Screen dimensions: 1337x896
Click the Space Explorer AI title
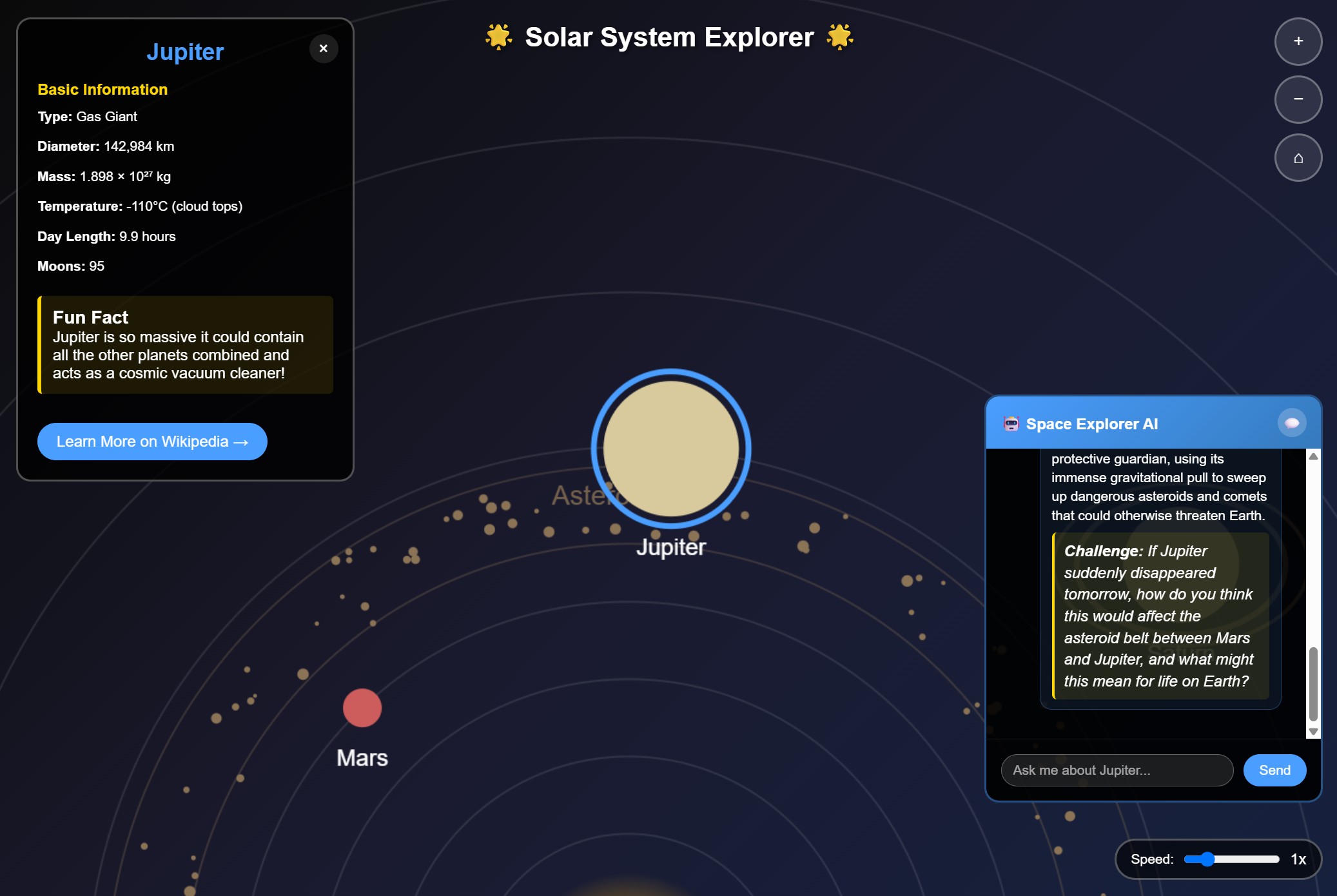click(x=1092, y=424)
